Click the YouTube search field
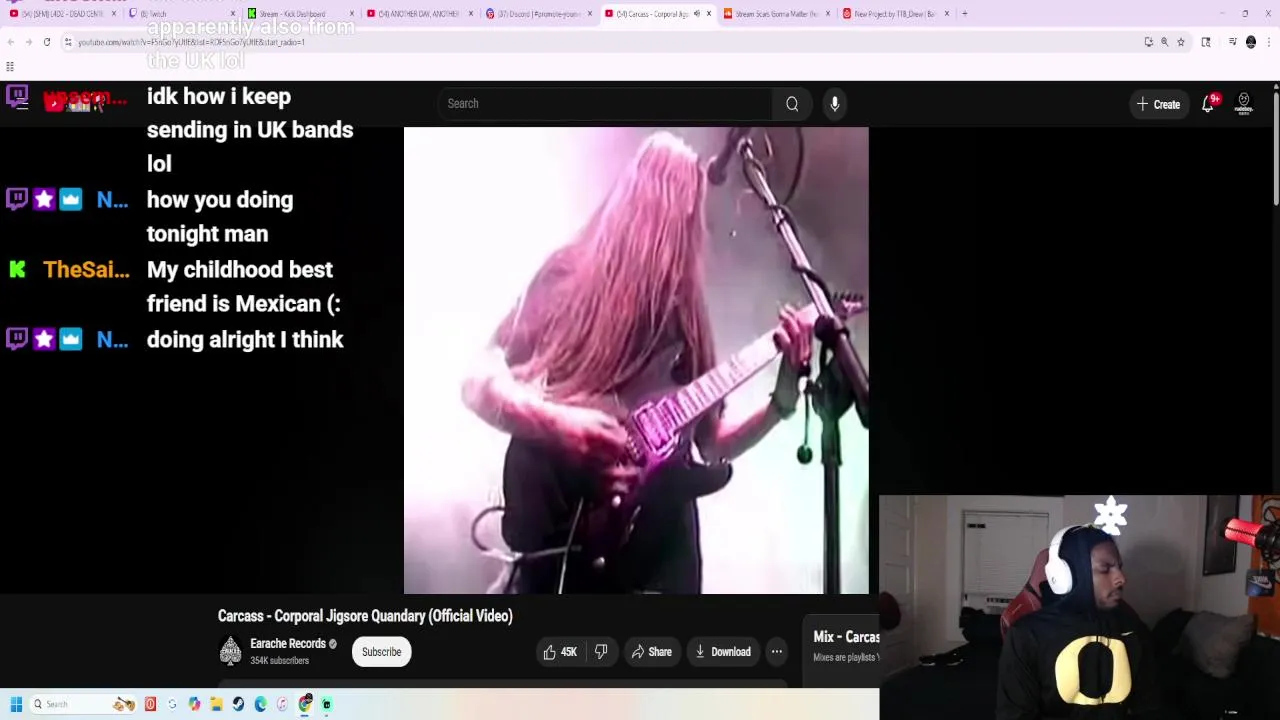Screen dimensions: 1280x720 (x=605, y=104)
